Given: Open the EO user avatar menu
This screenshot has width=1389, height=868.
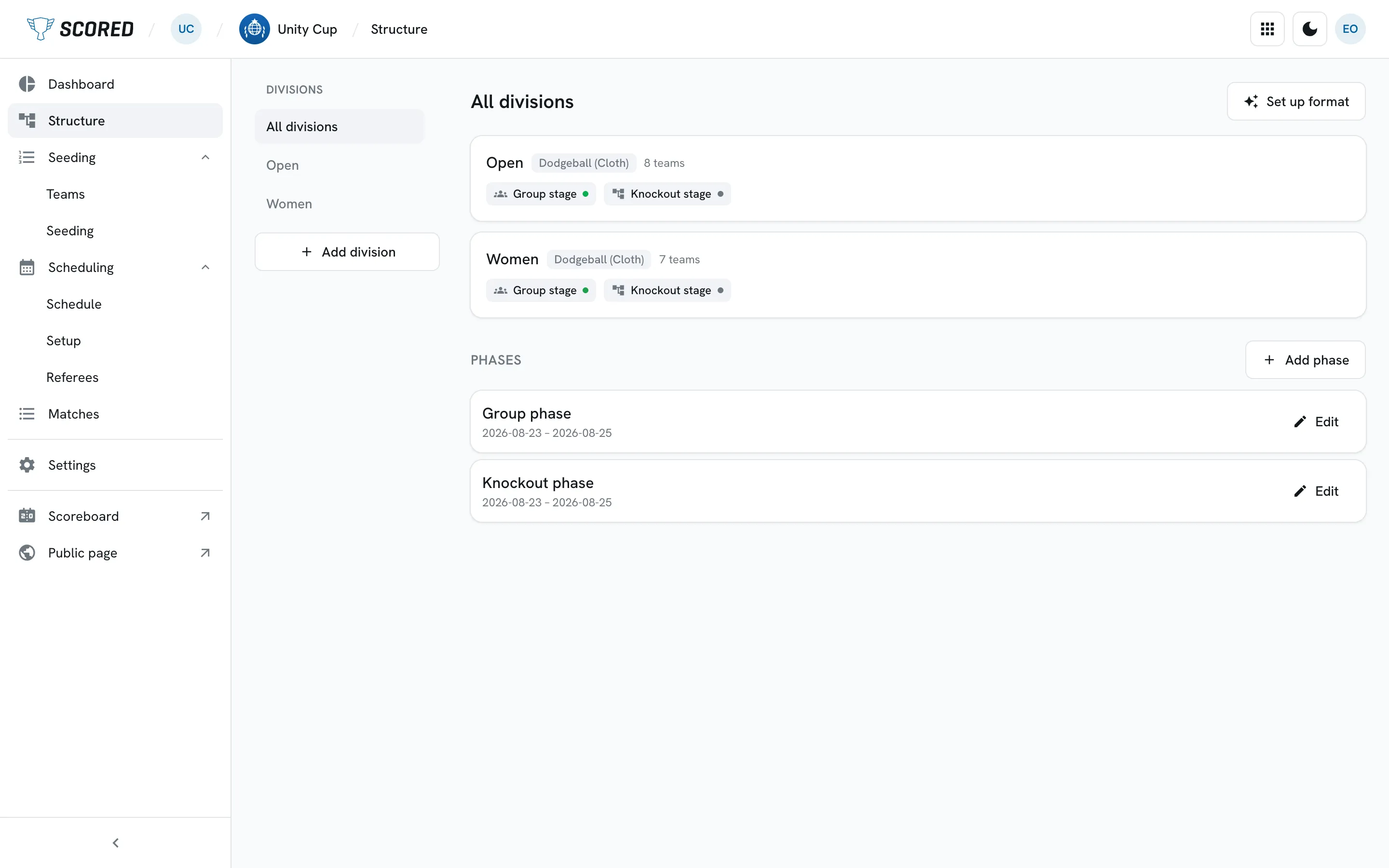Looking at the screenshot, I should (x=1350, y=29).
